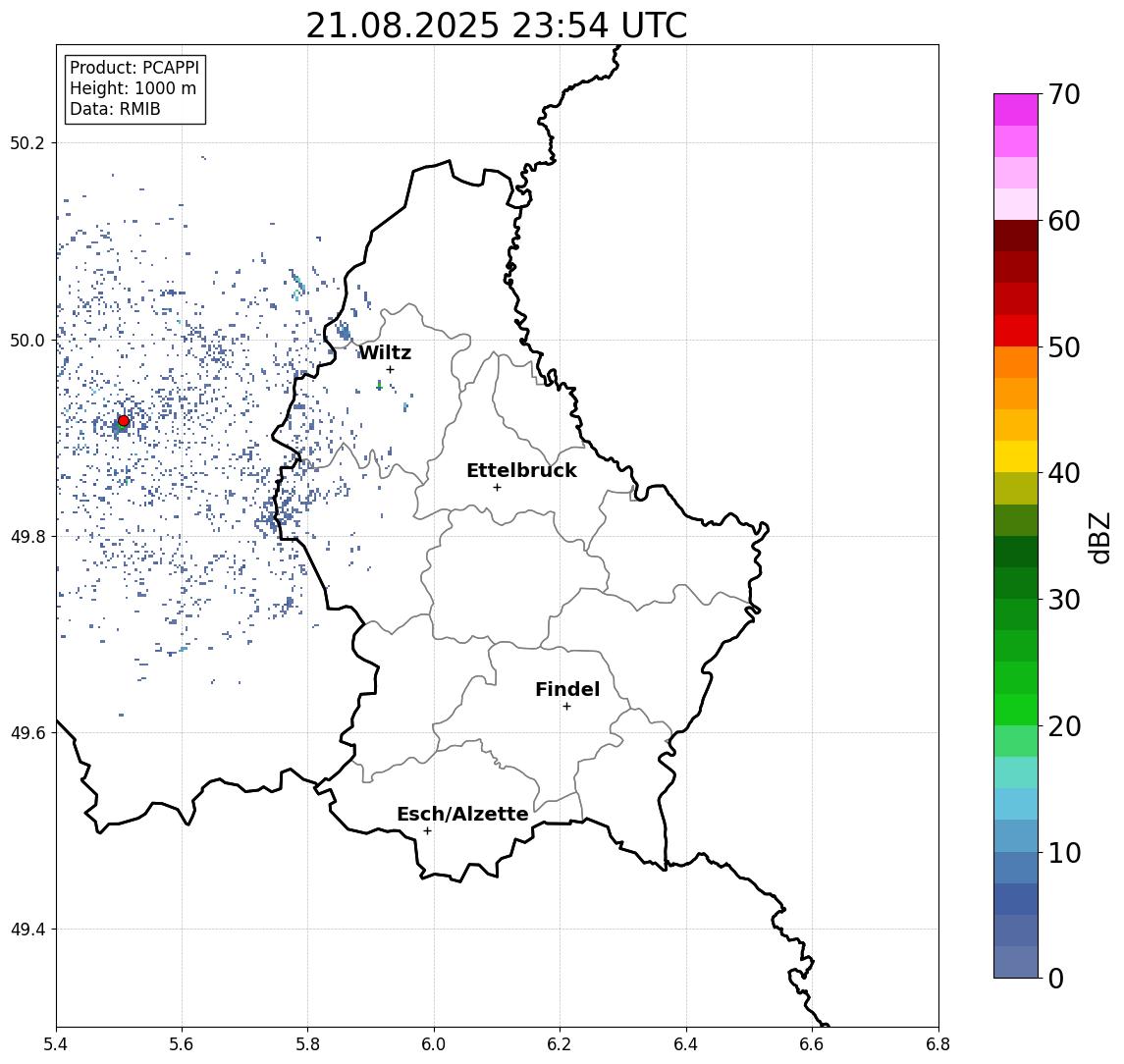Click the colorbar tick label 10
The image size is (1124, 1064).
(1064, 852)
